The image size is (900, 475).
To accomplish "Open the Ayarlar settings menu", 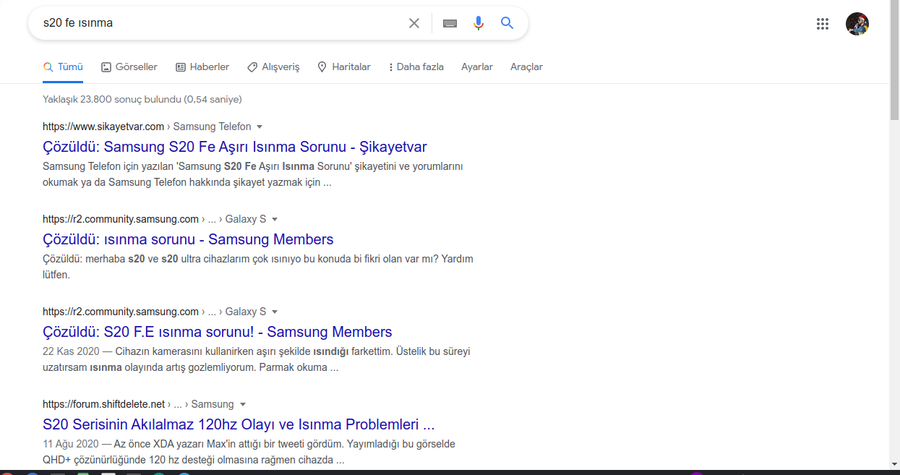I will tap(477, 67).
